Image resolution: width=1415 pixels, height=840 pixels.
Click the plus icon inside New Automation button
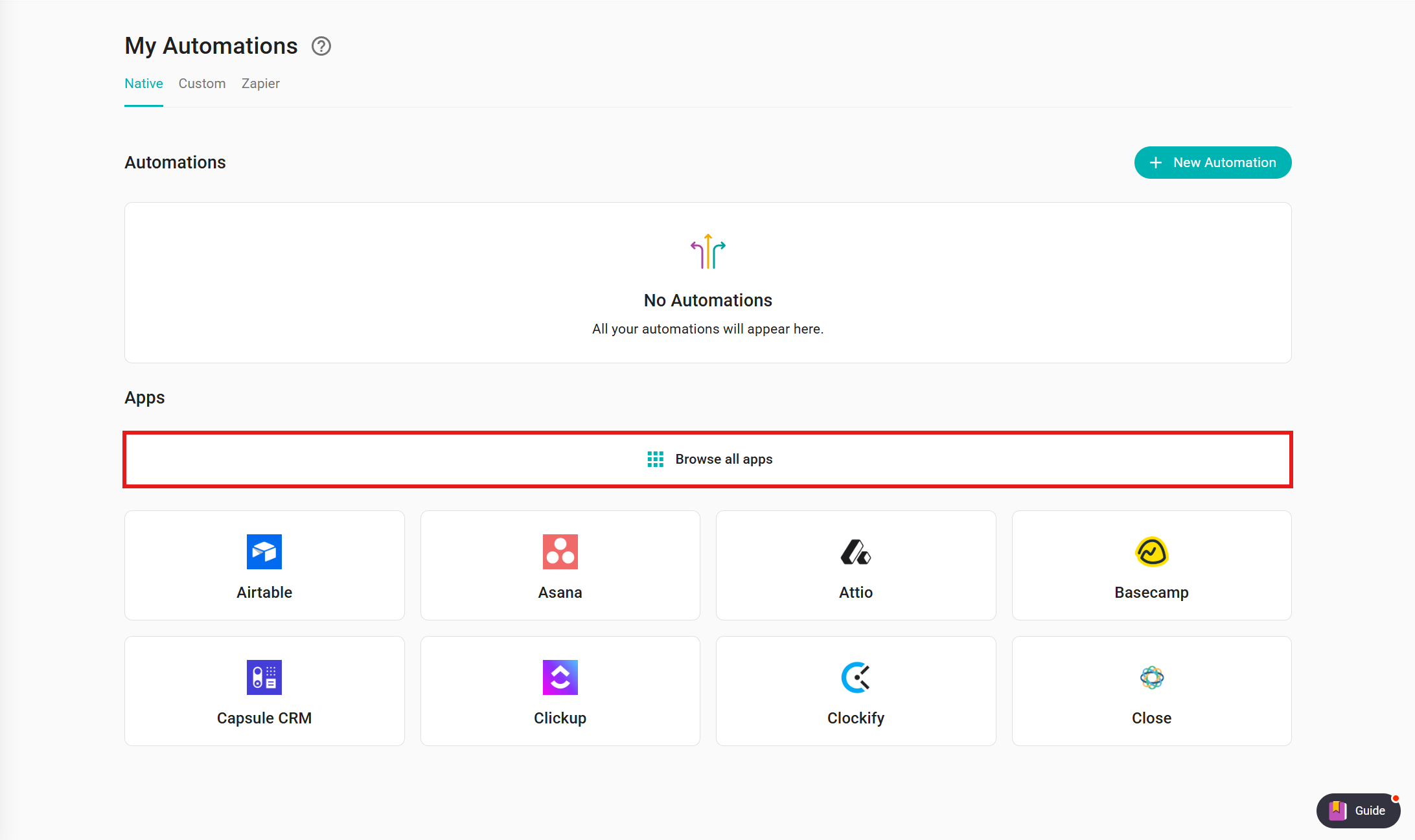point(1156,163)
